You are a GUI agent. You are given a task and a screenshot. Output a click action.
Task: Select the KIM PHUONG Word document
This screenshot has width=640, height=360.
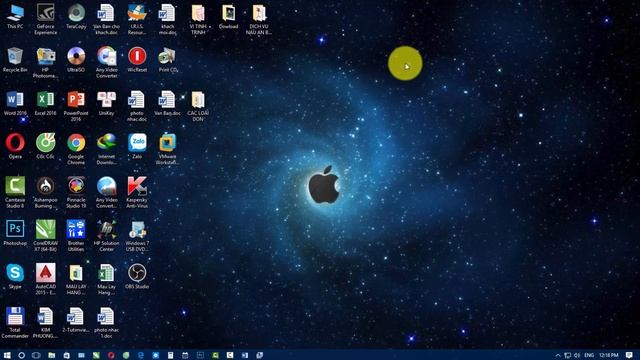pos(45,322)
